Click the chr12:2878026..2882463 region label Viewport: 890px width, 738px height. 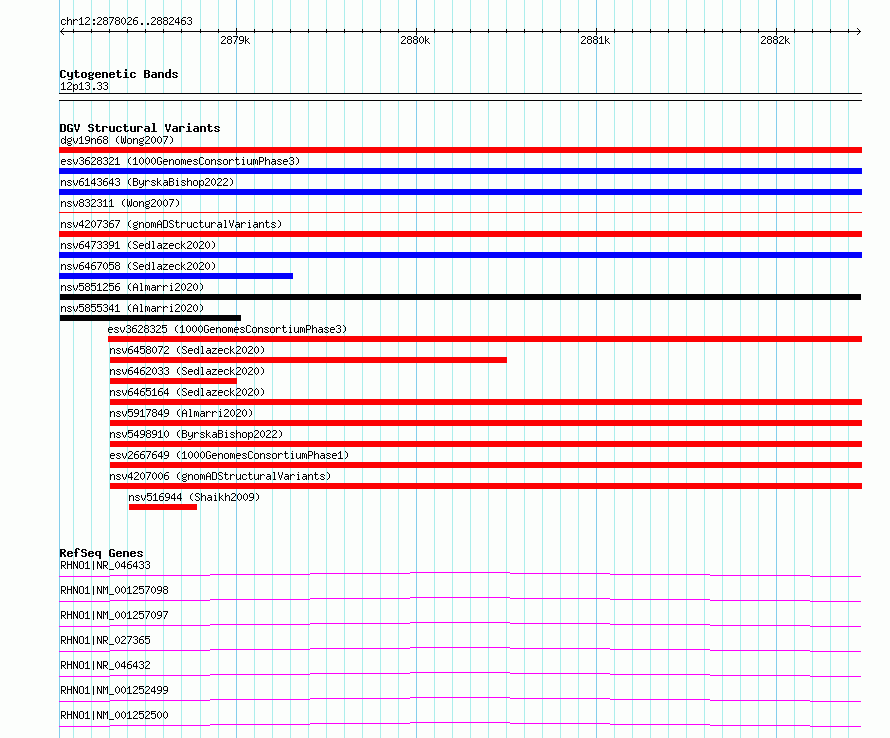pyautogui.click(x=126, y=21)
